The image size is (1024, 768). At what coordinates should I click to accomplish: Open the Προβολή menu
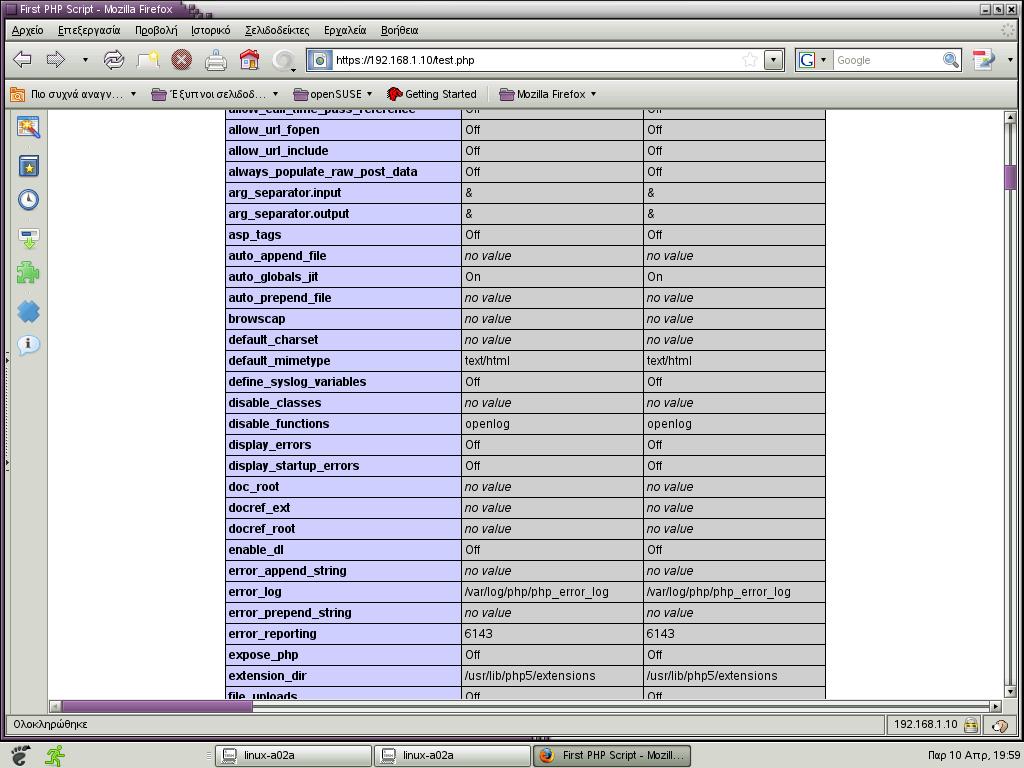coord(155,30)
